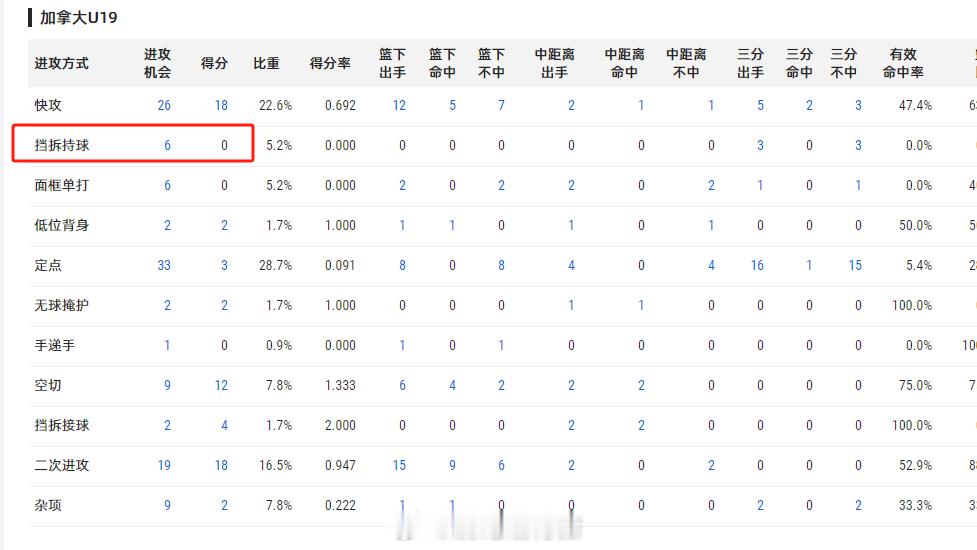Open the 定点 三分不中 value 15
The image size is (977, 550).
point(855,265)
